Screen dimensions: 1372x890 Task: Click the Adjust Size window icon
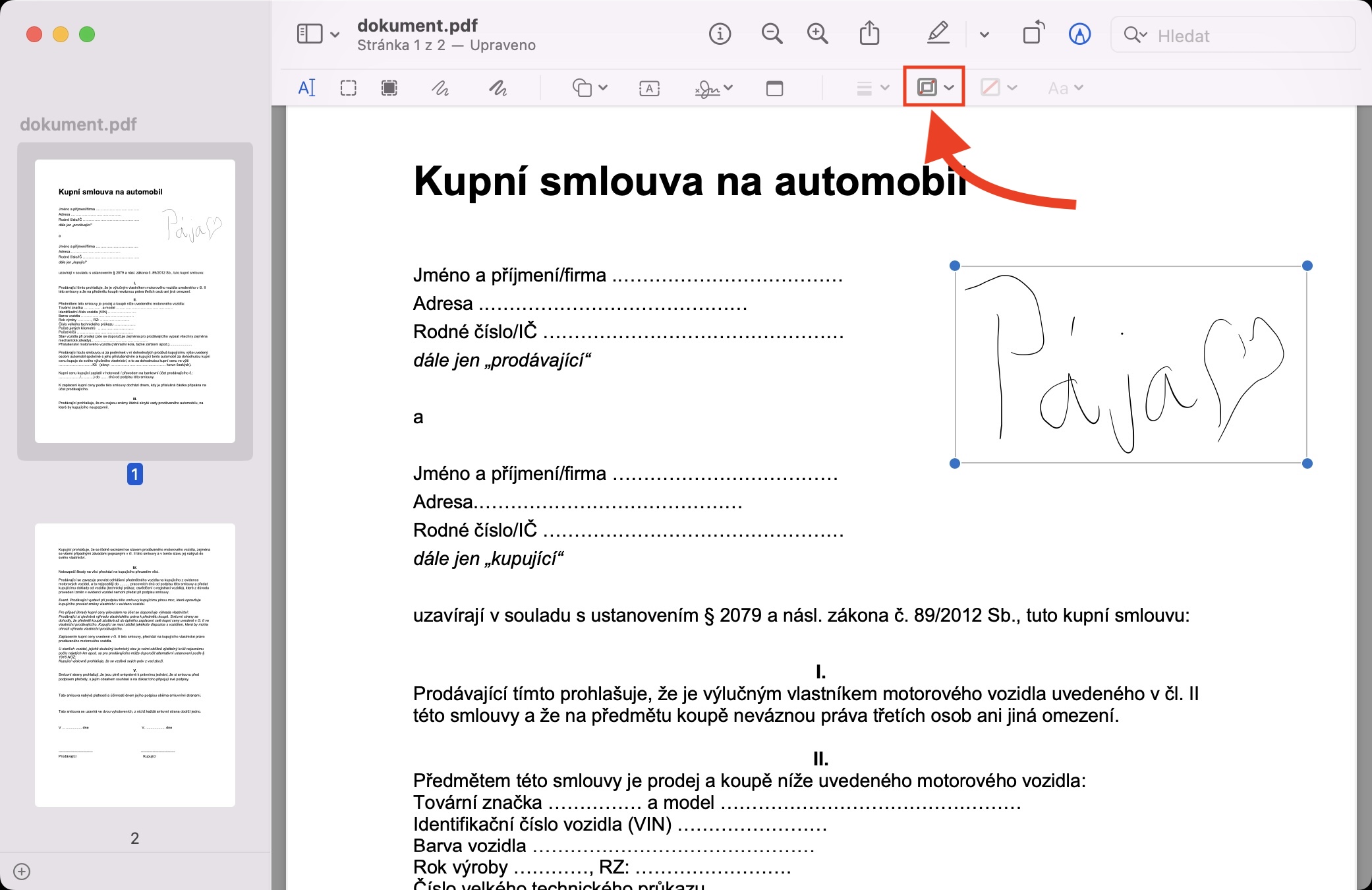774,88
